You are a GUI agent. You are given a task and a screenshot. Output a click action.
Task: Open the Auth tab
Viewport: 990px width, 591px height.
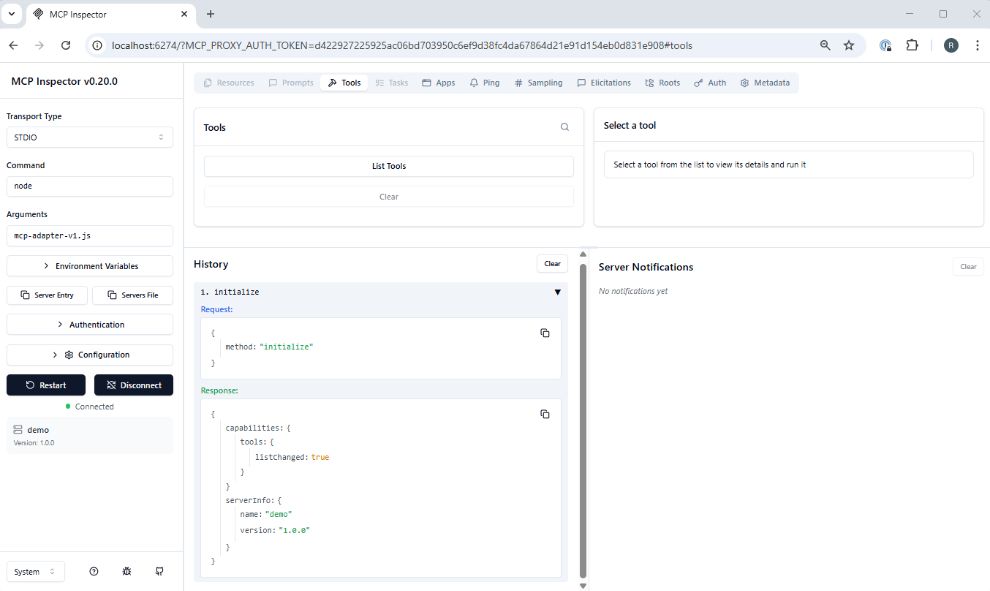(x=710, y=83)
